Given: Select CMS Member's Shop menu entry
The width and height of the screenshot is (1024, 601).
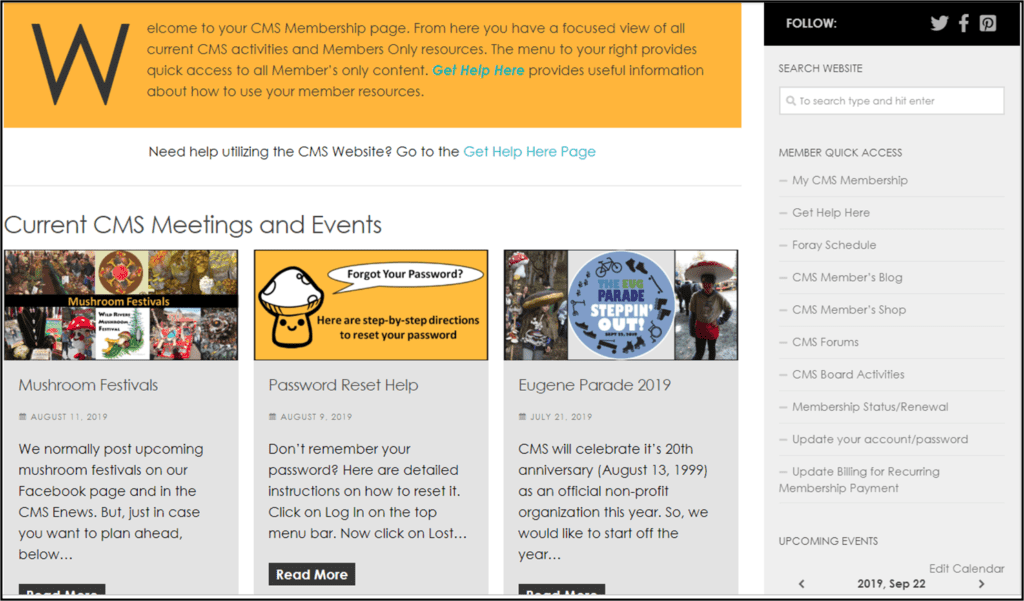Looking at the screenshot, I should 849,310.
